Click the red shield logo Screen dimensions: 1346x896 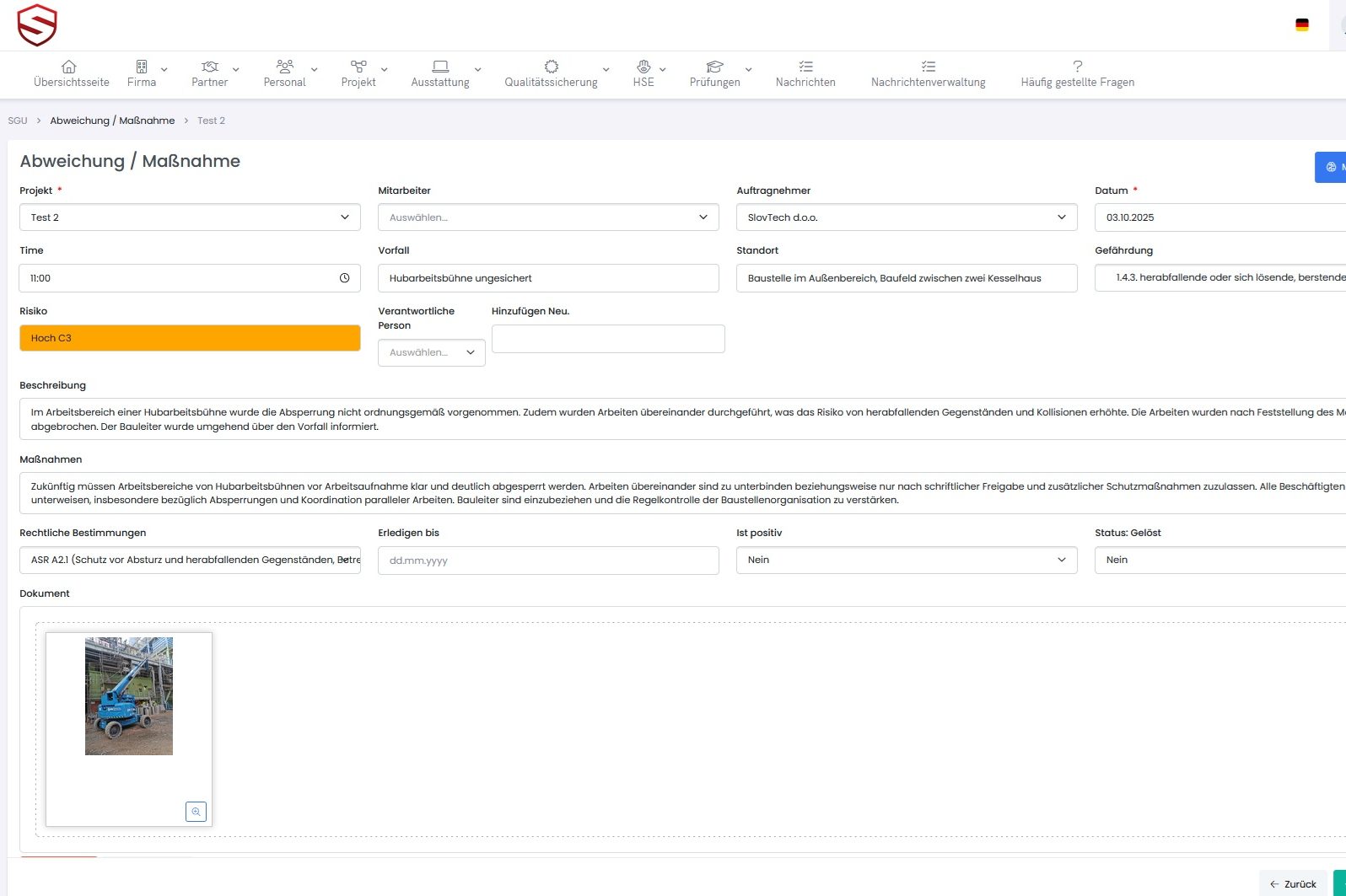pos(36,25)
